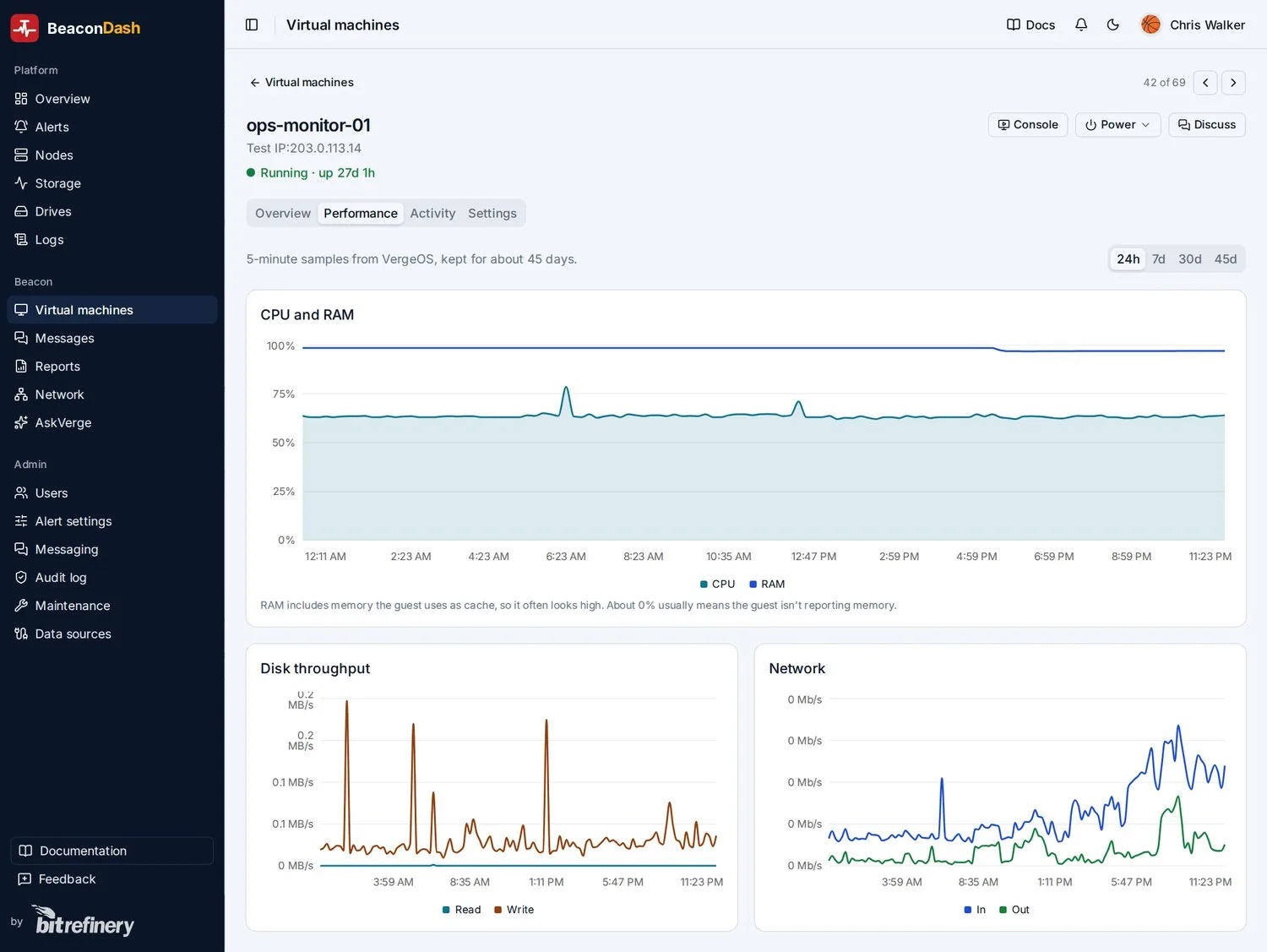Open Nodes in sidebar
The height and width of the screenshot is (952, 1267).
[111, 155]
